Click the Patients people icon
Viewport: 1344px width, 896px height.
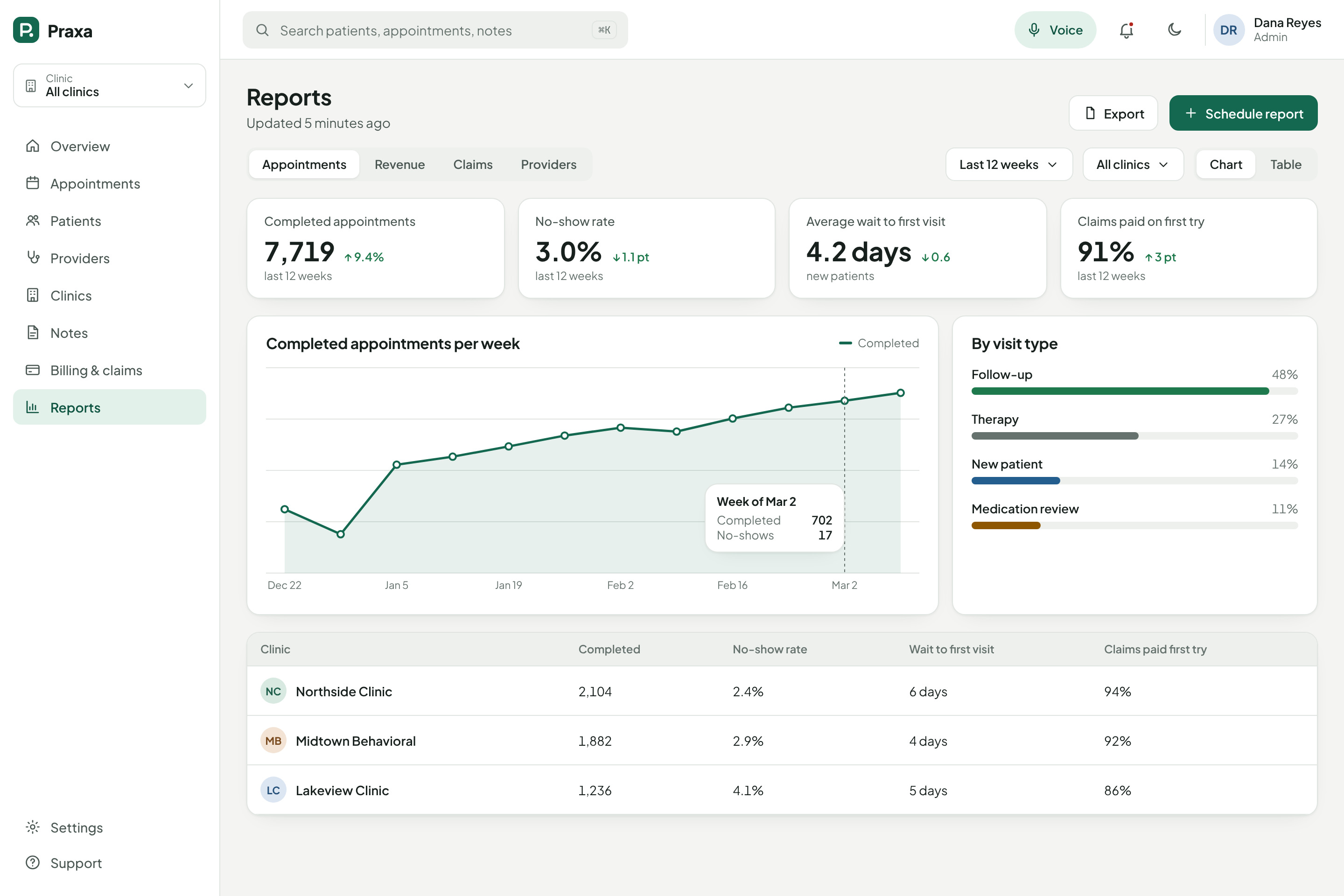click(33, 221)
